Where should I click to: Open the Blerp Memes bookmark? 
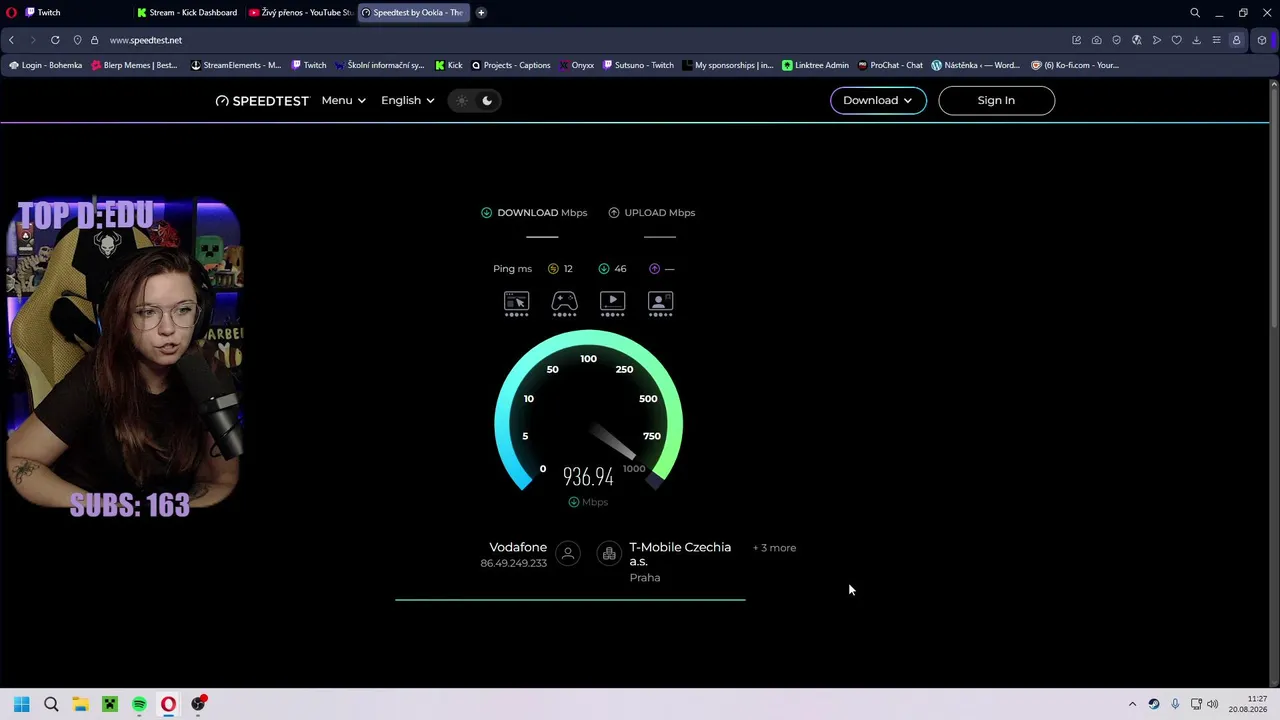[134, 65]
